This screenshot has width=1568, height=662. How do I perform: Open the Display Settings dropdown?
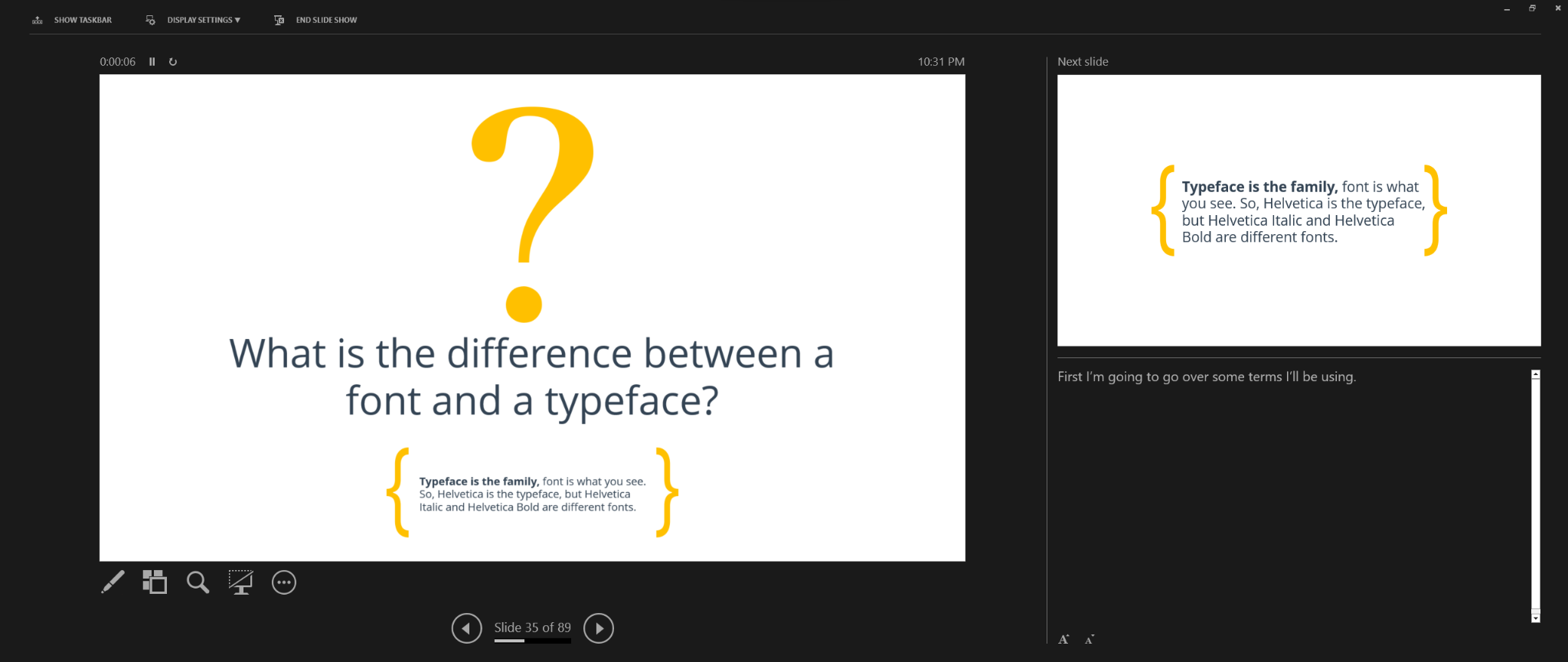pos(193,20)
